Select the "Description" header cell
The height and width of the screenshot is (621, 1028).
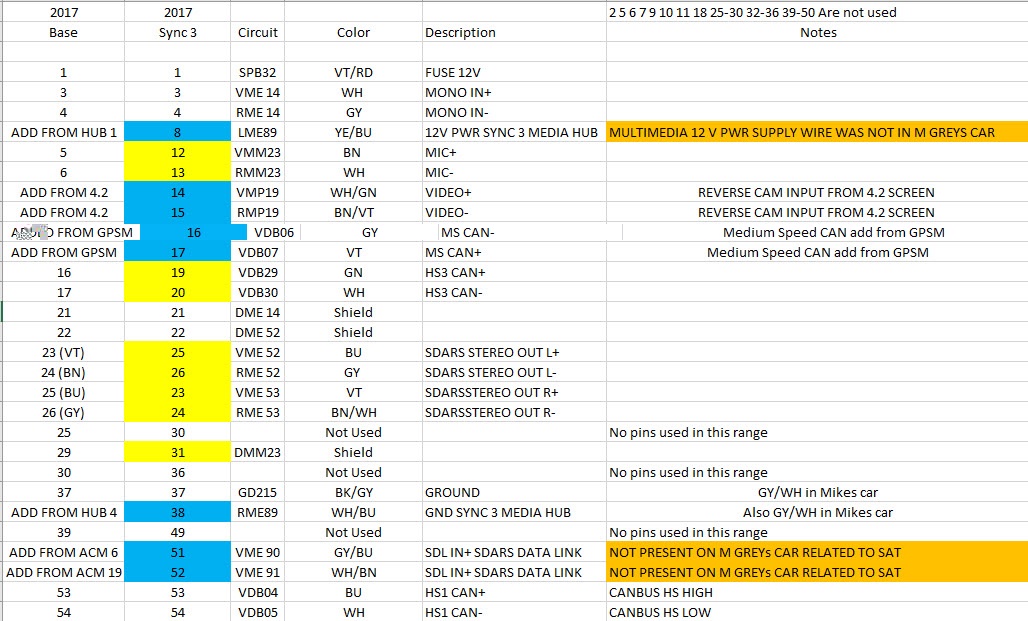click(514, 32)
